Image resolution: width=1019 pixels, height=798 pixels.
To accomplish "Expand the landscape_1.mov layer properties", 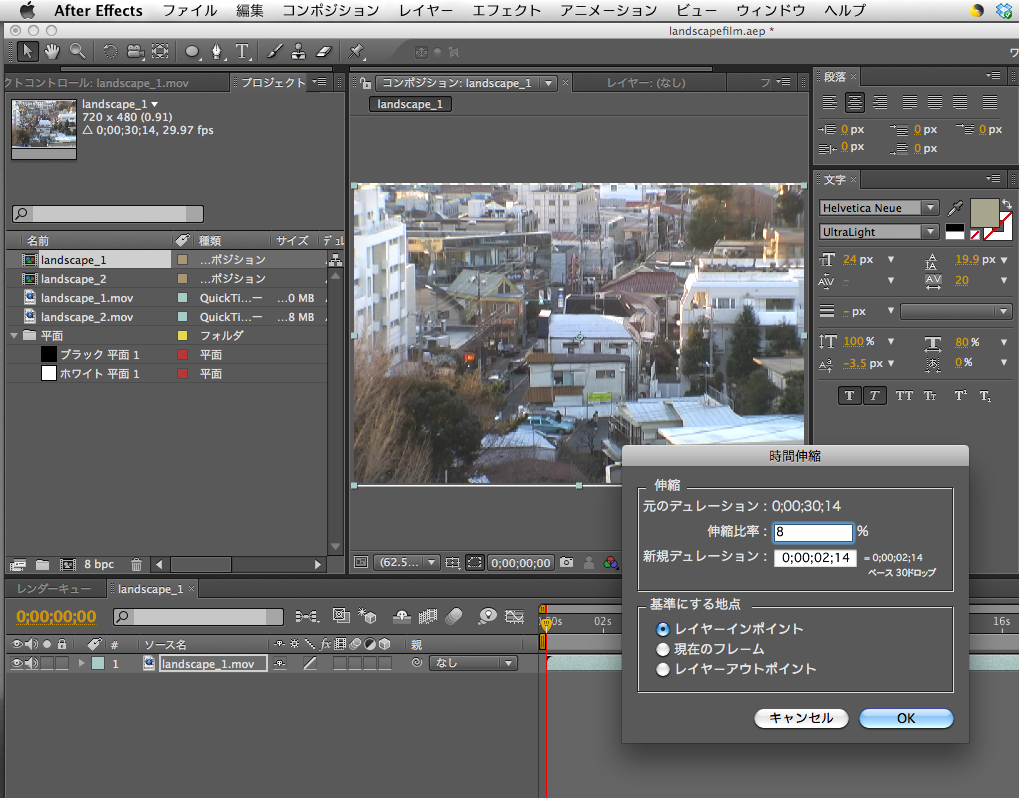I will pyautogui.click(x=81, y=663).
